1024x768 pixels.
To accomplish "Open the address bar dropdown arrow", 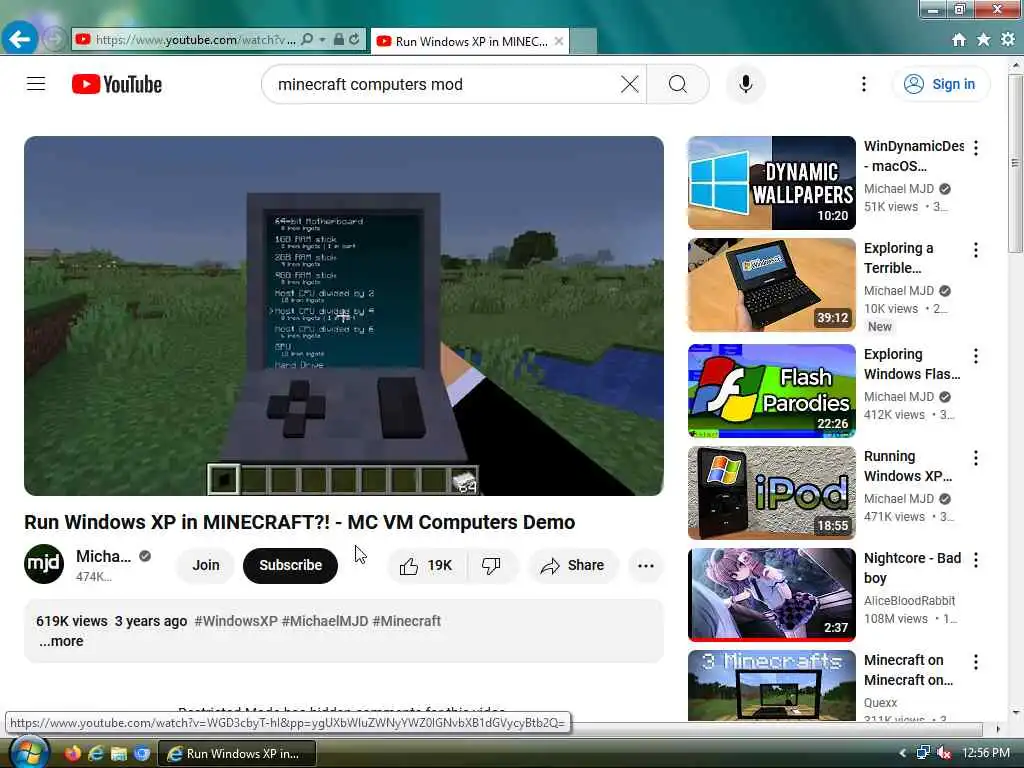I will click(x=323, y=40).
